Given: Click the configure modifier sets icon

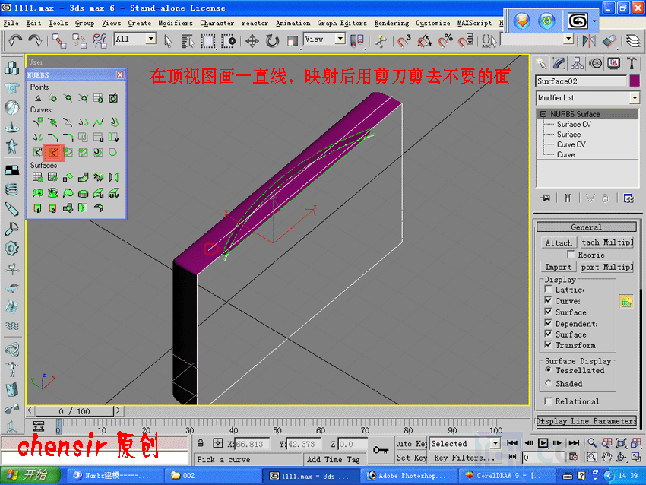Looking at the screenshot, I should pos(628,198).
